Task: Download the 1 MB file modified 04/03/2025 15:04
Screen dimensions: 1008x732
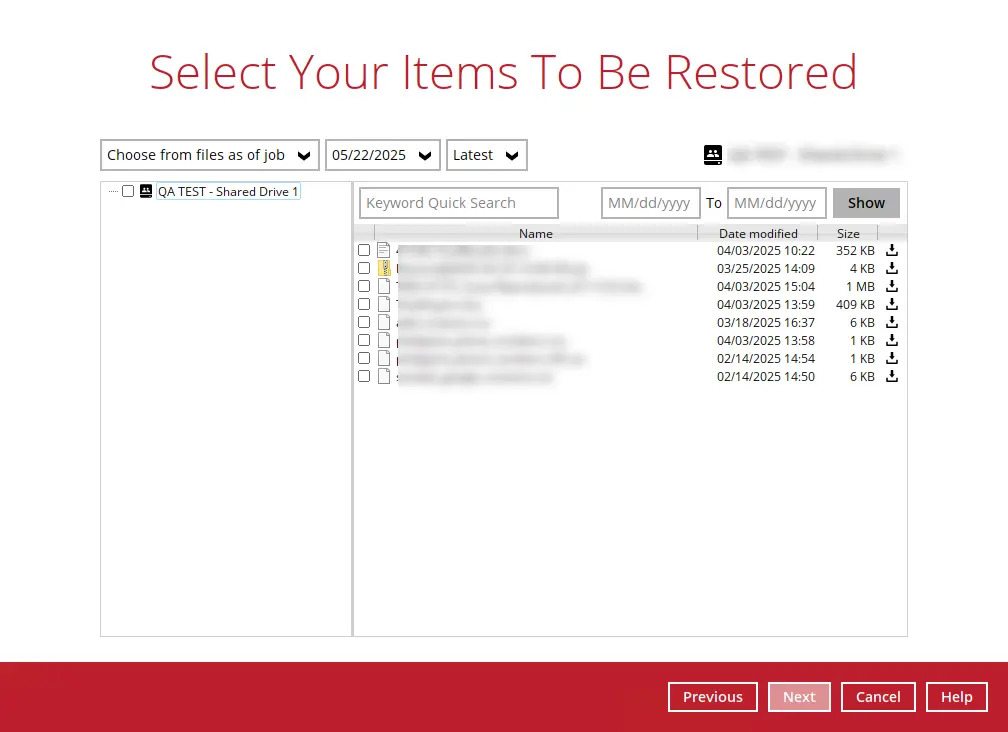Action: coord(891,286)
